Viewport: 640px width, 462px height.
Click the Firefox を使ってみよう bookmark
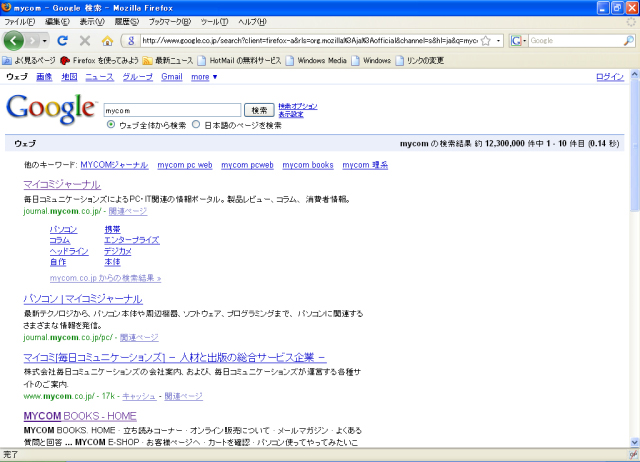(x=99, y=60)
